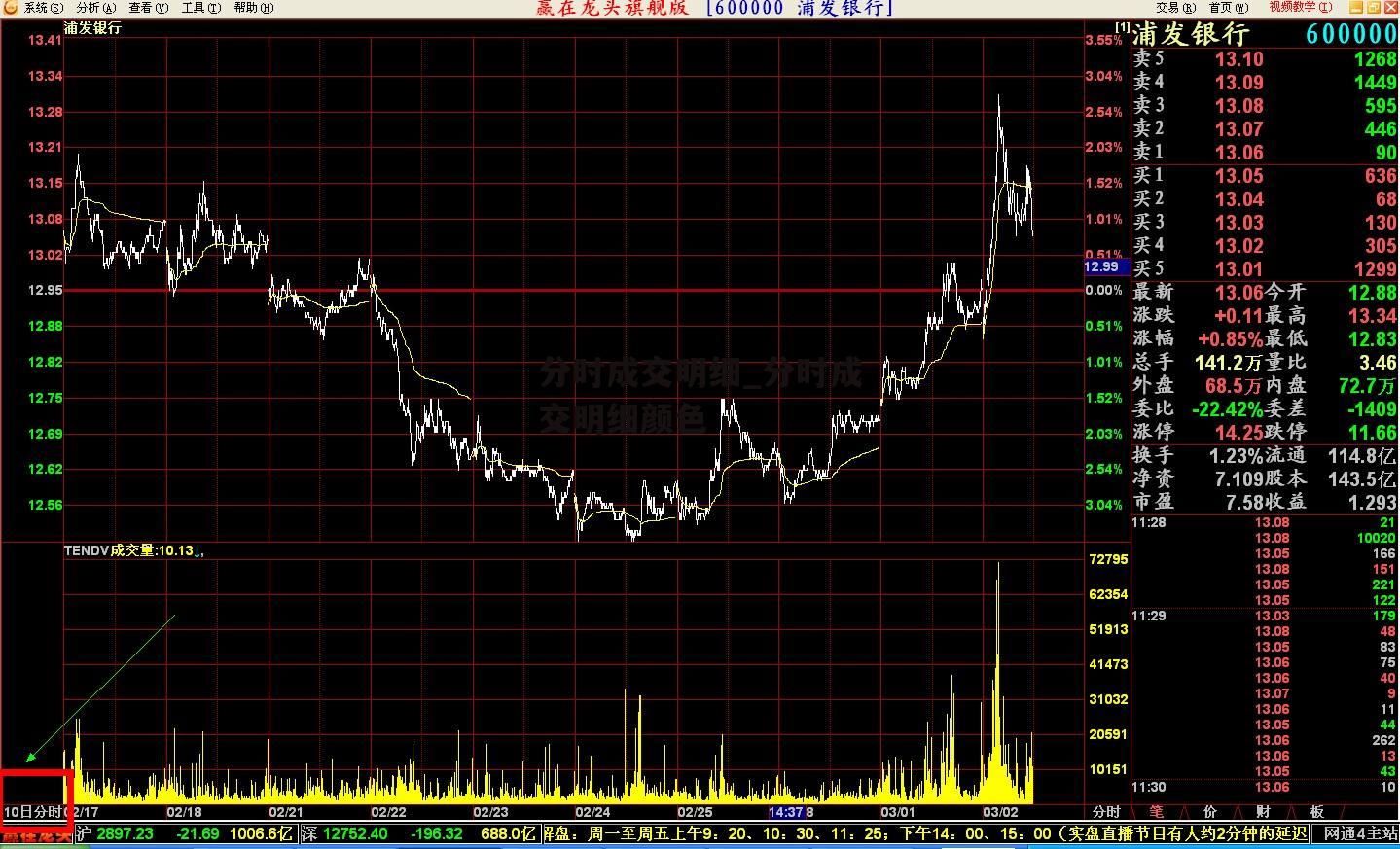Viewport: 1400px width, 849px height.
Task: Click the stock code 600000 in quote panel
Action: [x=1350, y=34]
